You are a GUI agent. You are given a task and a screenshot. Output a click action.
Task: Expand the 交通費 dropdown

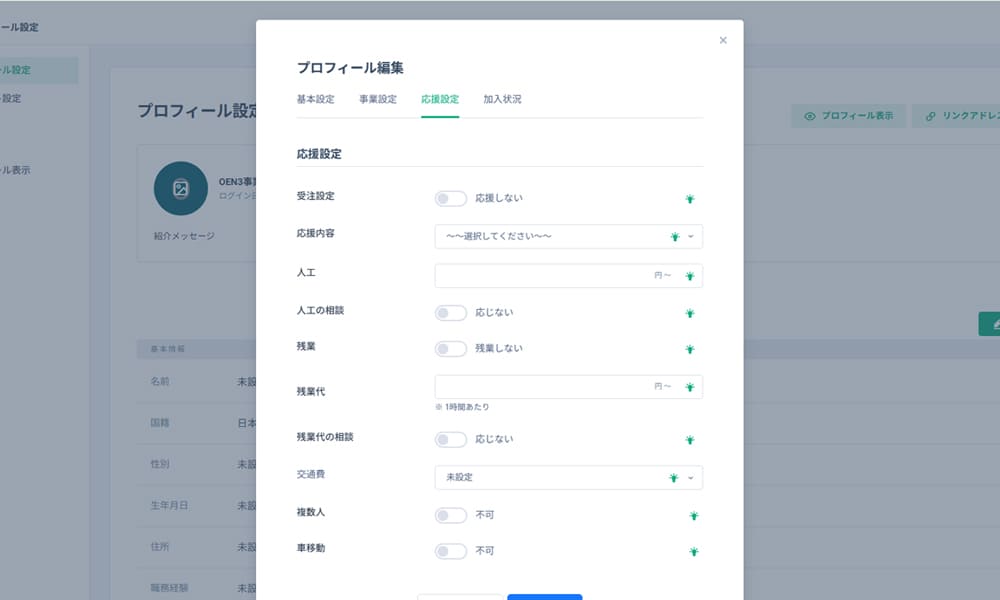pos(568,478)
